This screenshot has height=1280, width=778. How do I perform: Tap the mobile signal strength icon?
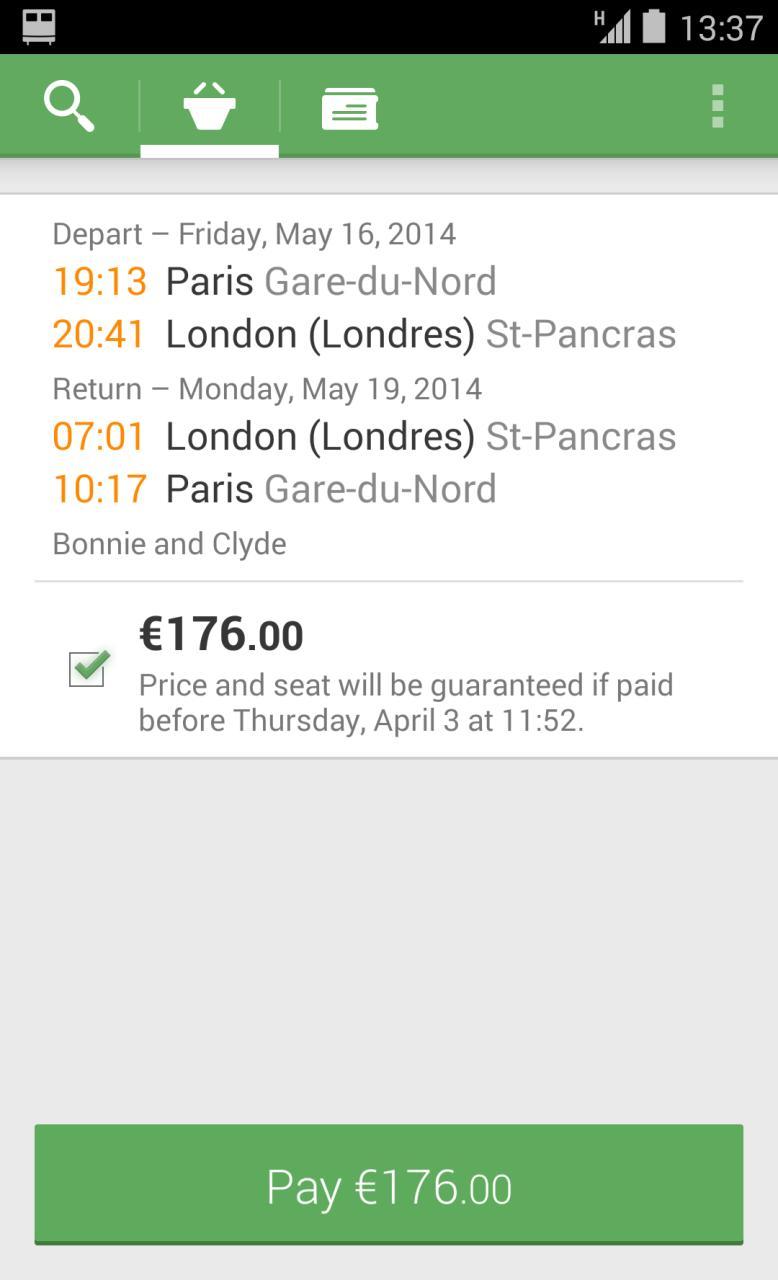point(613,26)
